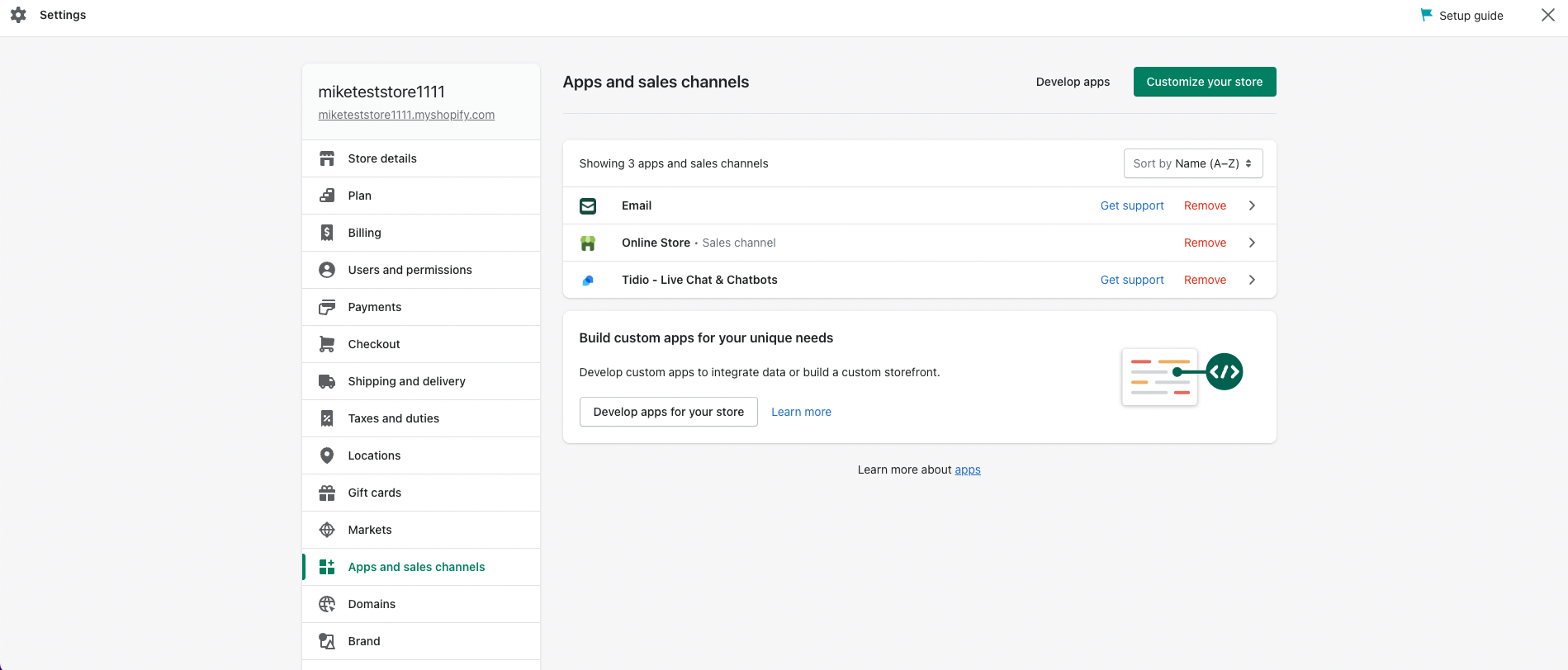This screenshot has width=1568, height=670.
Task: Click the 'Build custom apps for your unique needs' heading
Action: [706, 337]
